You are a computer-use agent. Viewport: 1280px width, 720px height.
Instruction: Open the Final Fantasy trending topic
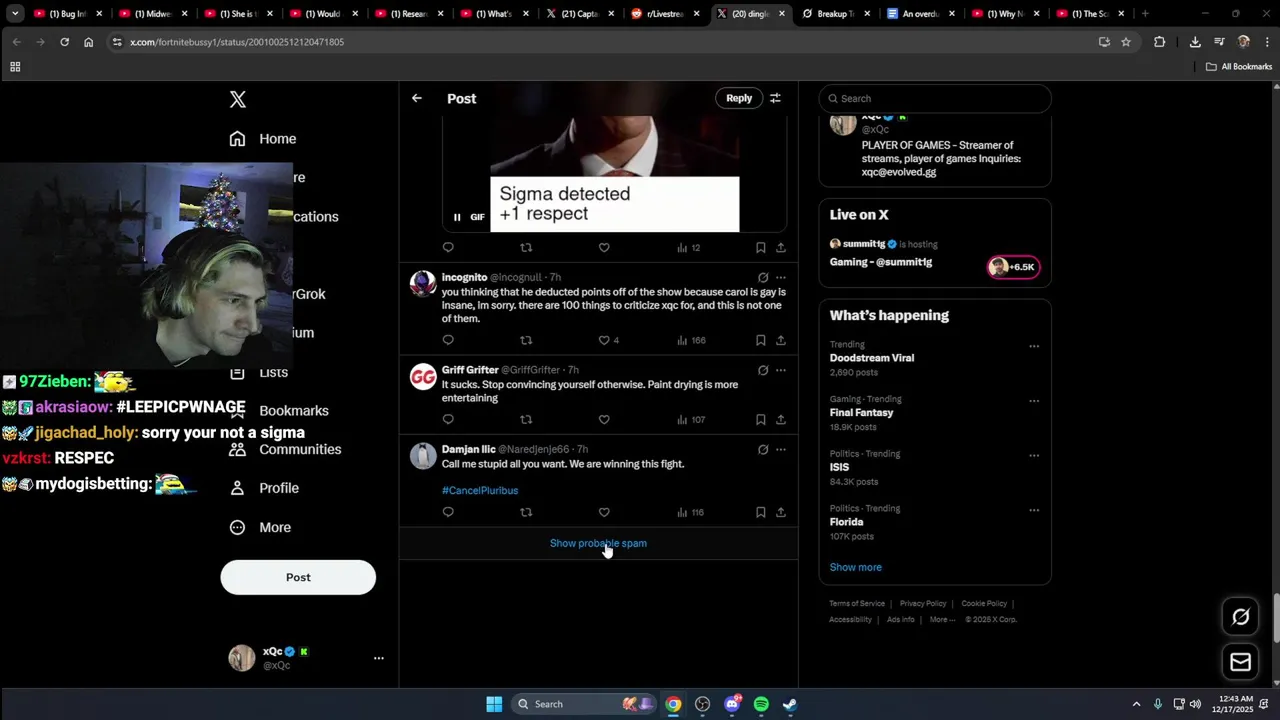862,412
